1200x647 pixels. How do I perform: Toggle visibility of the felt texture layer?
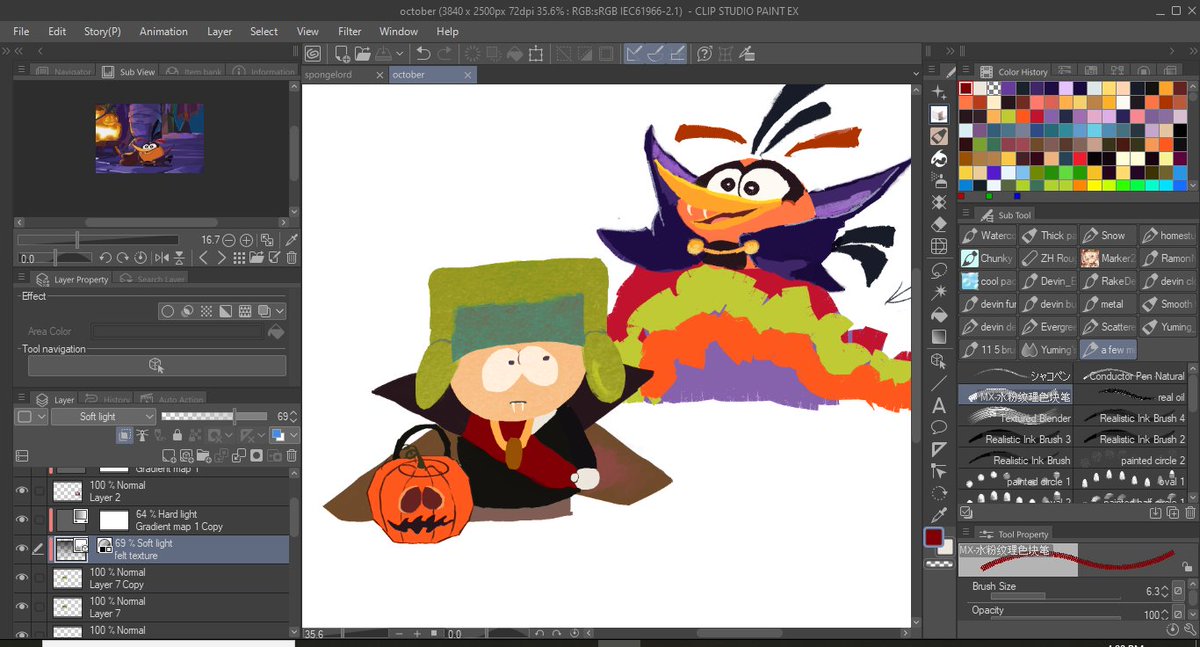pos(22,549)
